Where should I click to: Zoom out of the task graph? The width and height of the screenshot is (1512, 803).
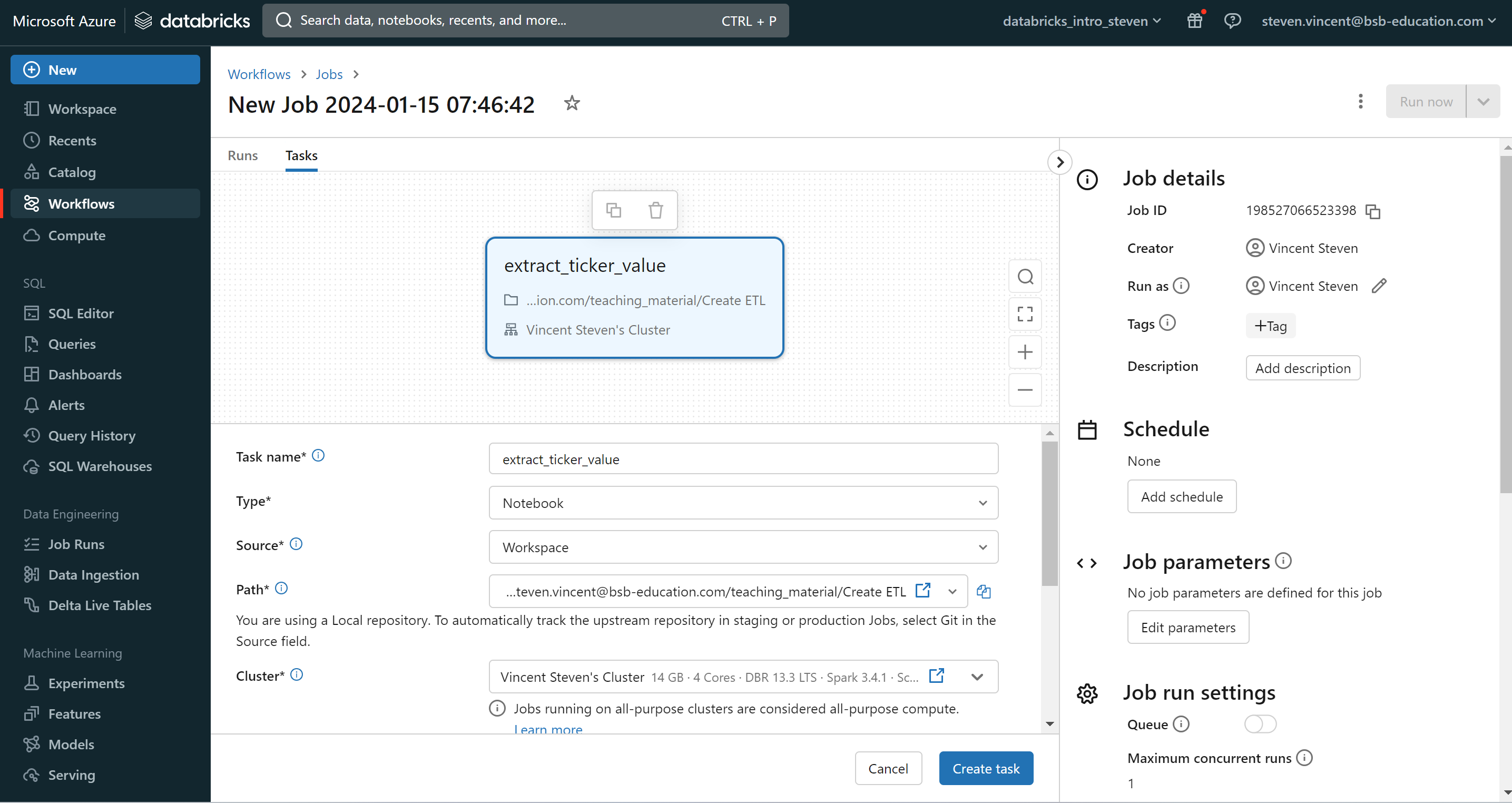click(x=1025, y=390)
